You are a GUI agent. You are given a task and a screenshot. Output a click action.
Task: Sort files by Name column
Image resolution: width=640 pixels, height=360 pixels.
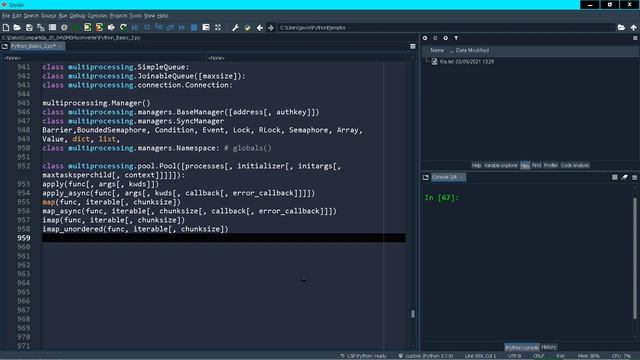coord(437,50)
